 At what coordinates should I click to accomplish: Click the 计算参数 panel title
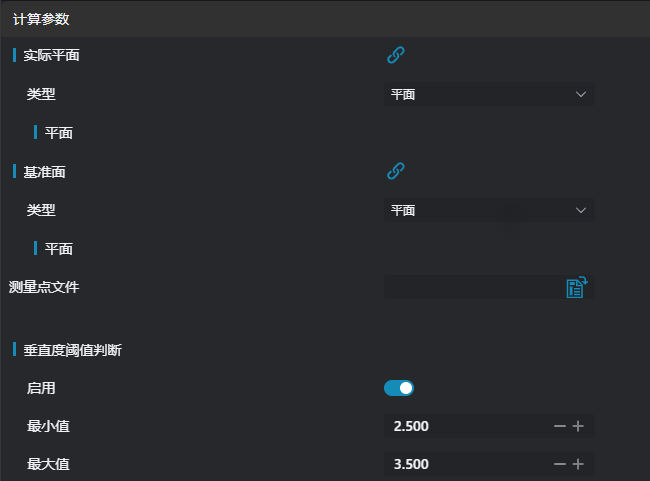click(x=41, y=20)
